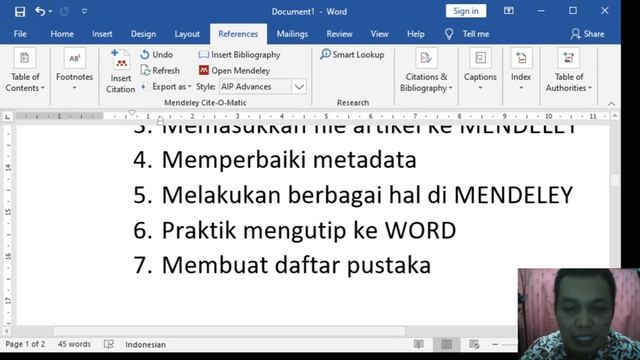The height and width of the screenshot is (360, 640).
Task: Click the tab stop selector at ruler corner
Action: point(7,117)
